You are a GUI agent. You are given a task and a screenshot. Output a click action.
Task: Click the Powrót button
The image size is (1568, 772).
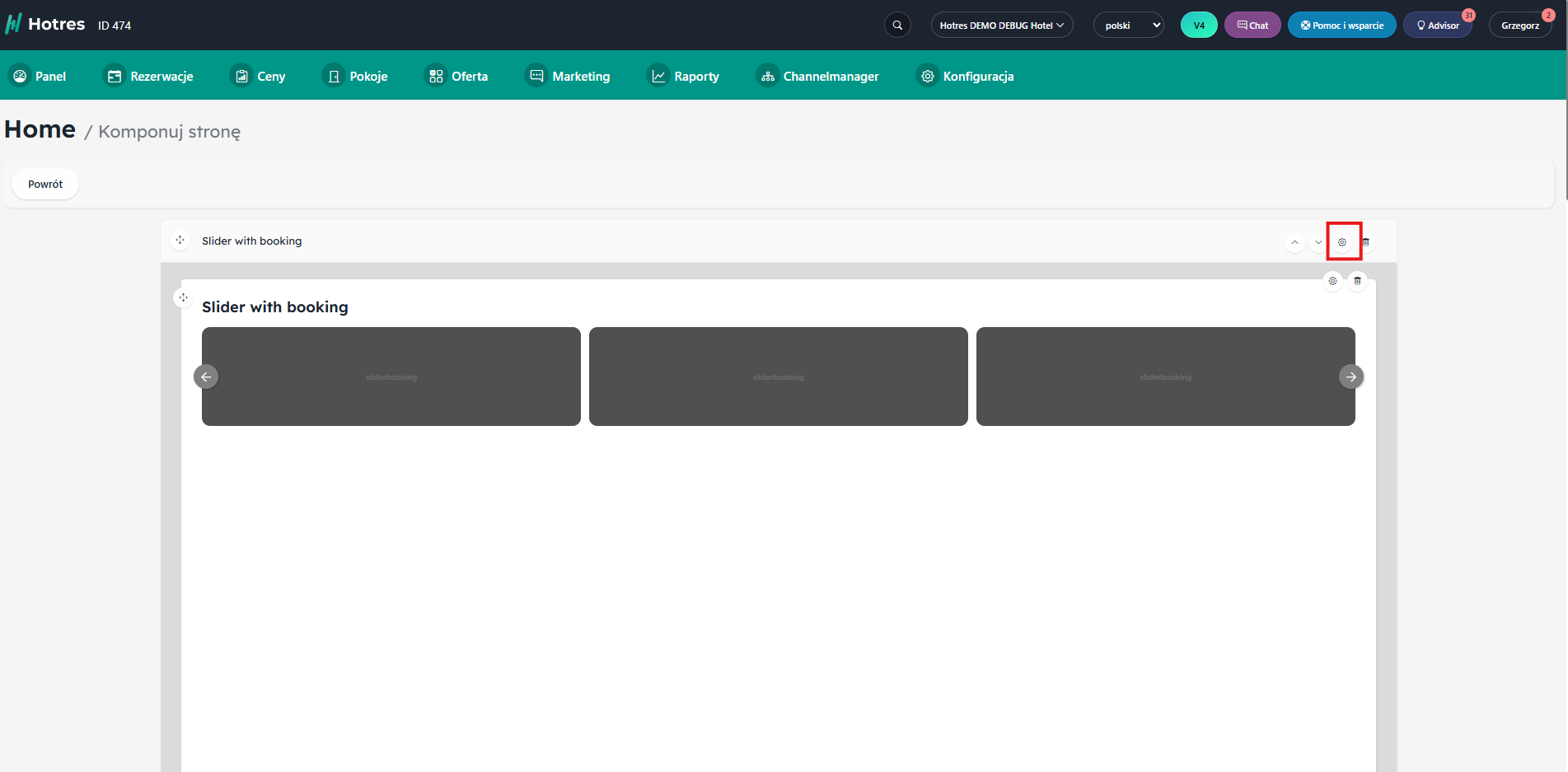[45, 184]
